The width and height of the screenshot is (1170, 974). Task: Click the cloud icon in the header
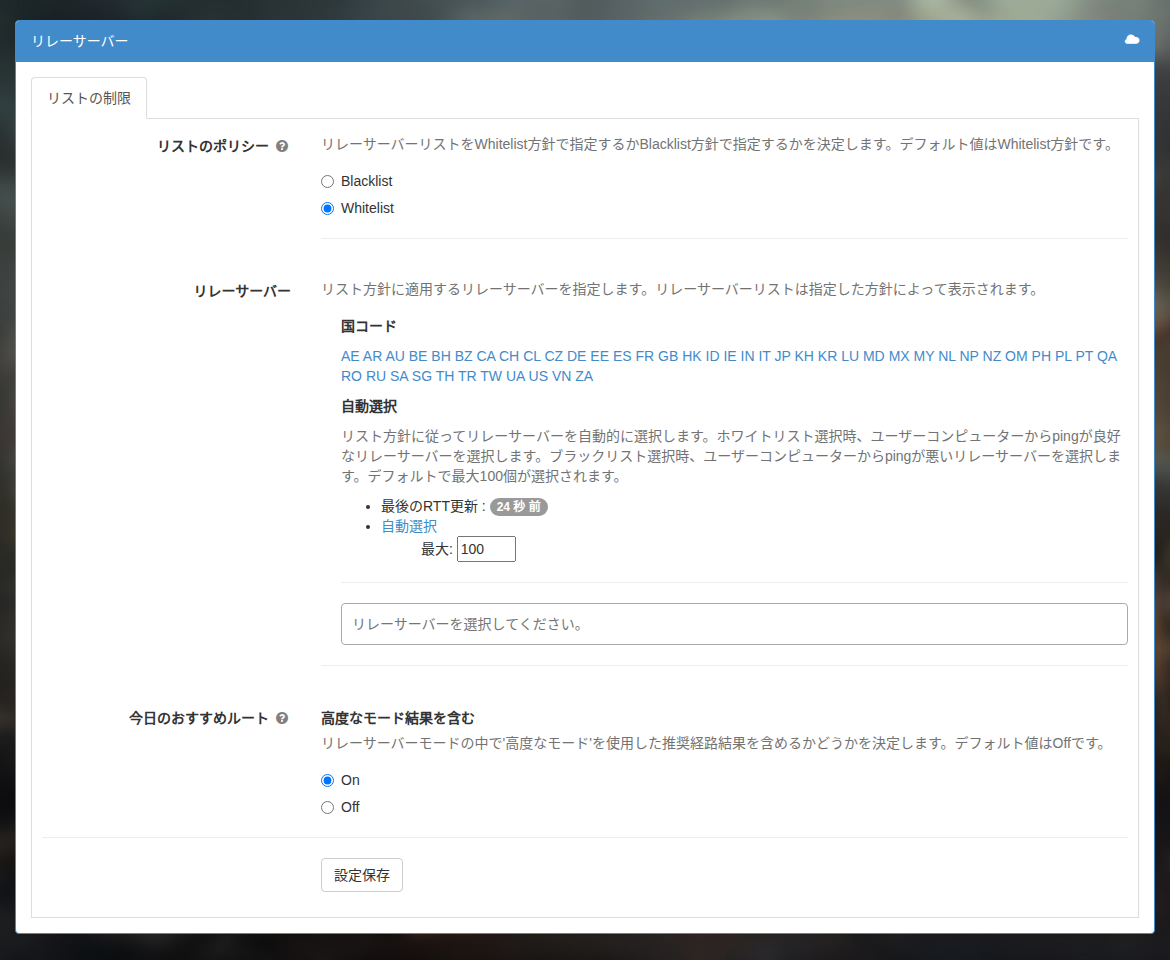(x=1132, y=40)
